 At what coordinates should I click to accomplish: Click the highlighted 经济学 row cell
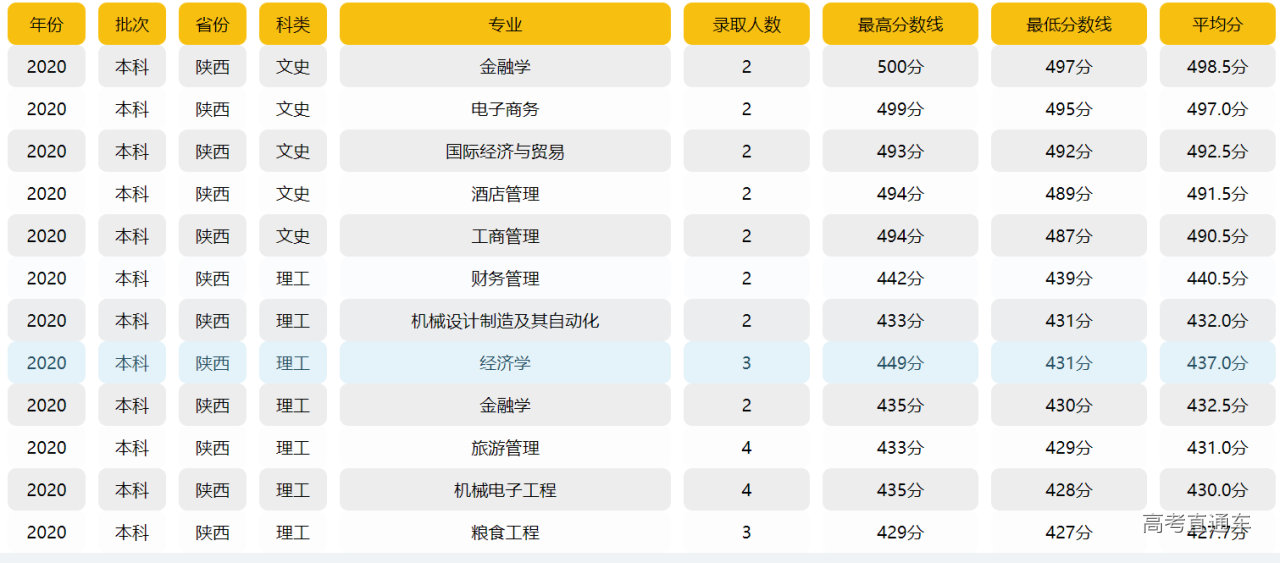(x=505, y=363)
